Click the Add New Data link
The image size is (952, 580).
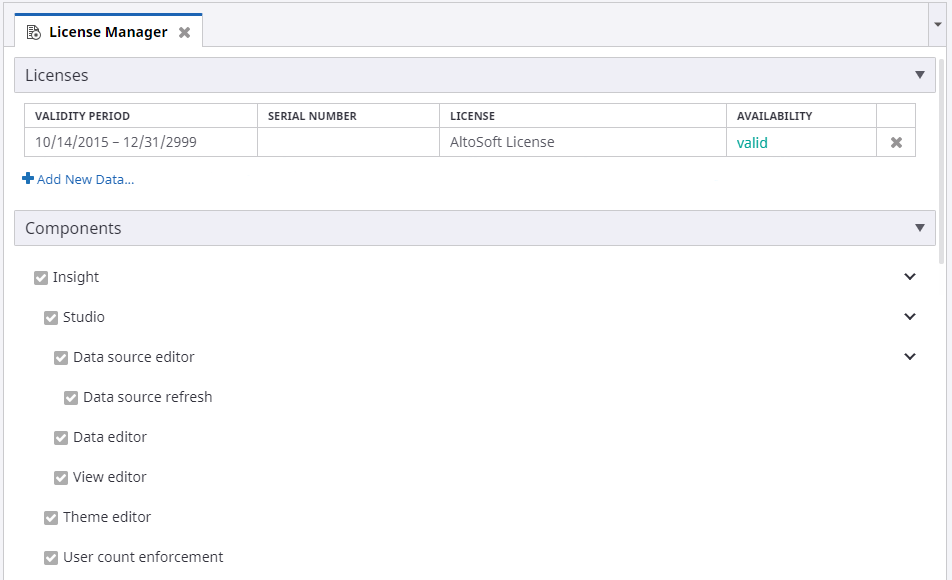85,179
